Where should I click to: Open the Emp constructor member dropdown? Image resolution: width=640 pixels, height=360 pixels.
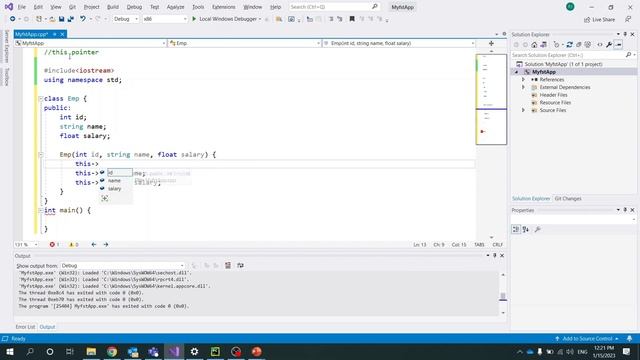point(399,43)
